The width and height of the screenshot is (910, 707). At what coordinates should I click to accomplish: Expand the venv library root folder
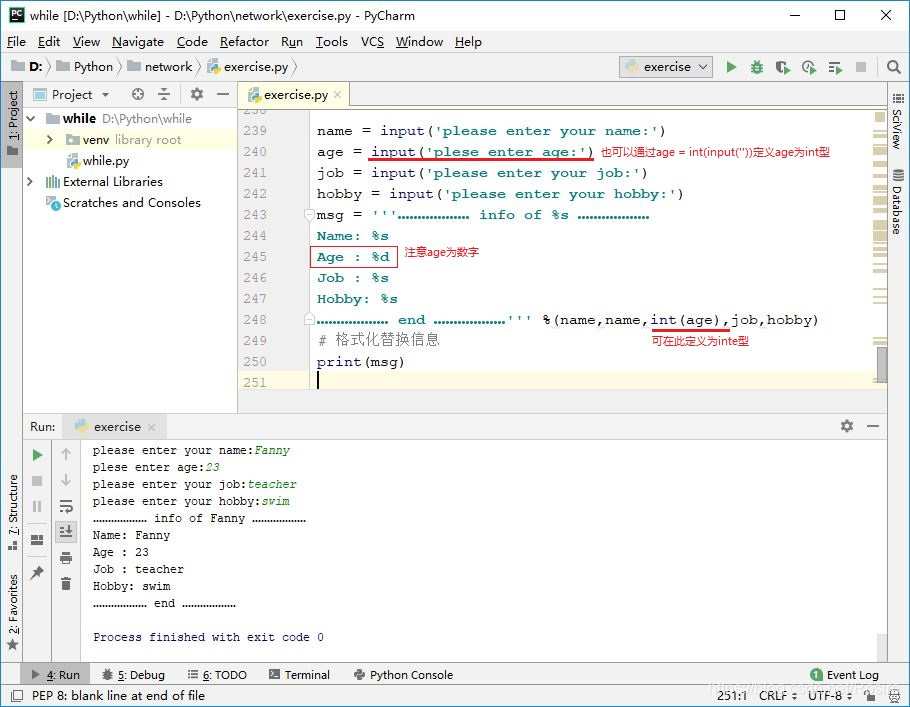[x=50, y=139]
